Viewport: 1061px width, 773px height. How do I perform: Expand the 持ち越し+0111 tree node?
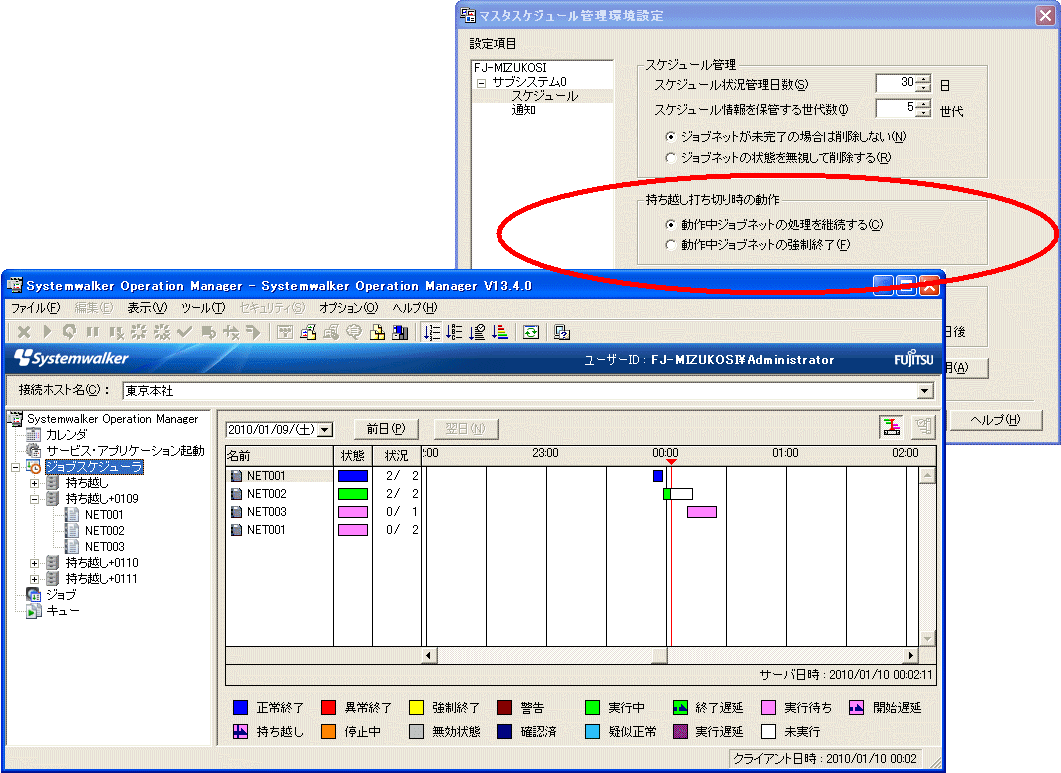coord(35,579)
